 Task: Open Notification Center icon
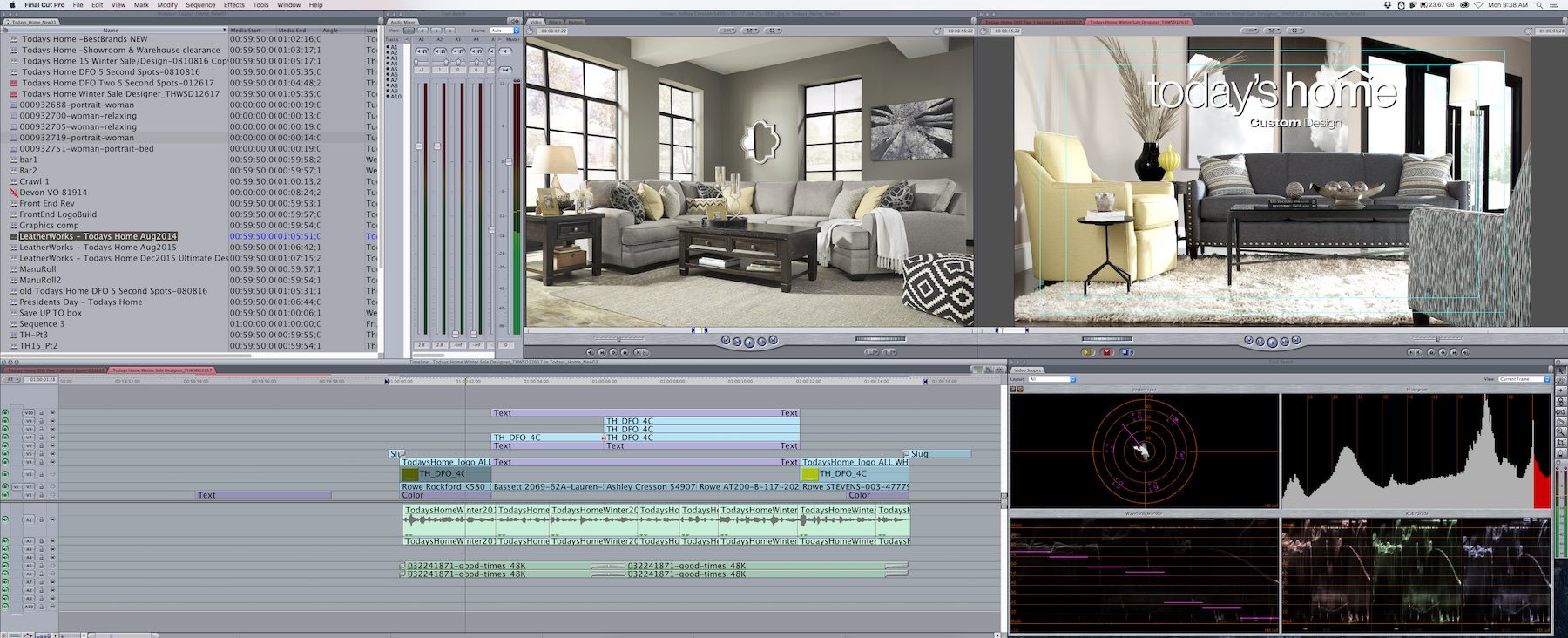(x=1554, y=4)
